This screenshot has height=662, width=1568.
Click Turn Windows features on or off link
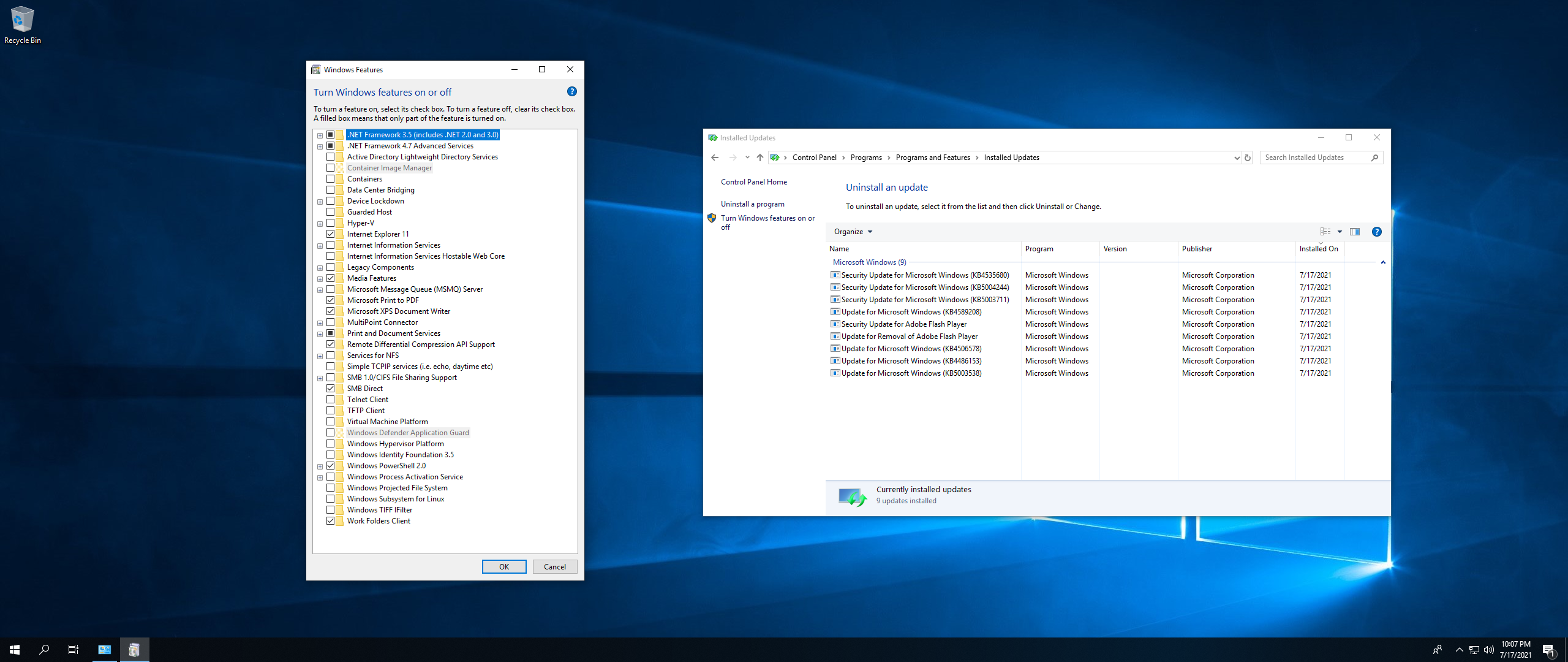(767, 223)
